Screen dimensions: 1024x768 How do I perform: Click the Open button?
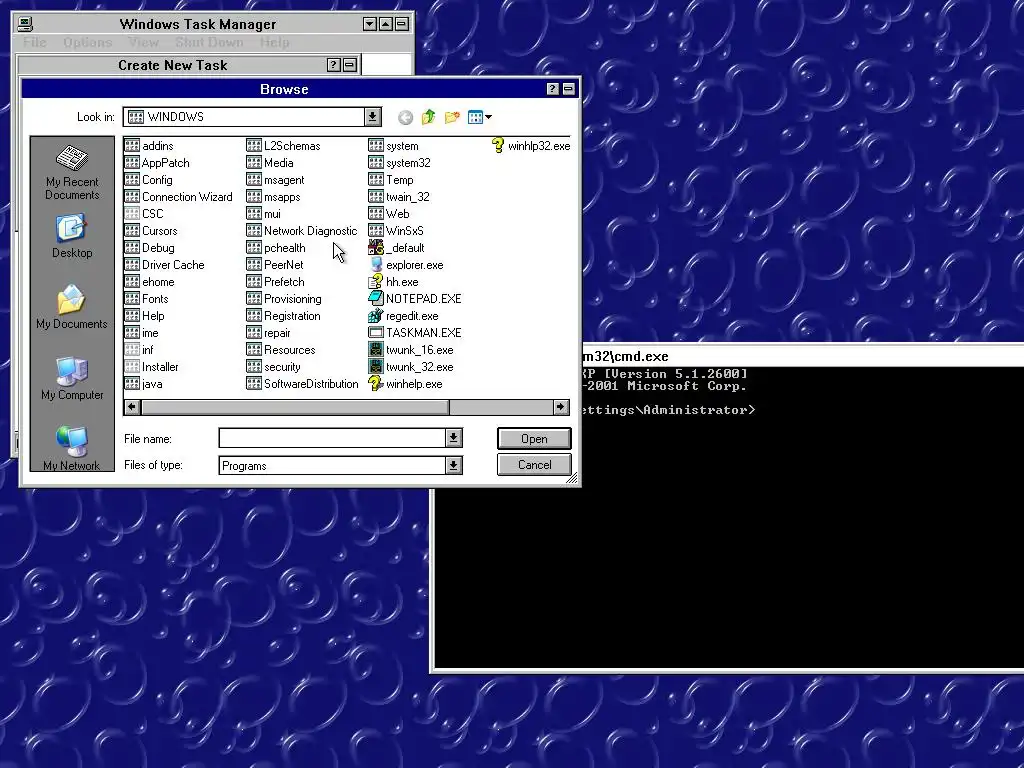pos(534,439)
